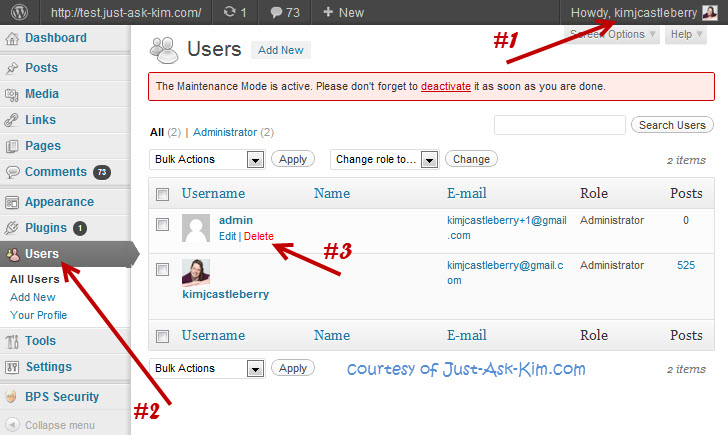This screenshot has width=728, height=435.
Task: Select All Users in Users submenu
Action: tap(35, 279)
